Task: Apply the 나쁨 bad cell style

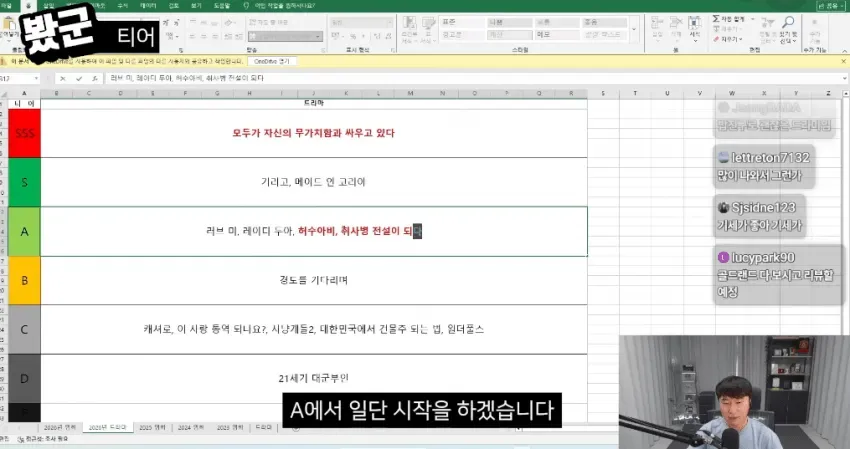Action: pos(510,22)
